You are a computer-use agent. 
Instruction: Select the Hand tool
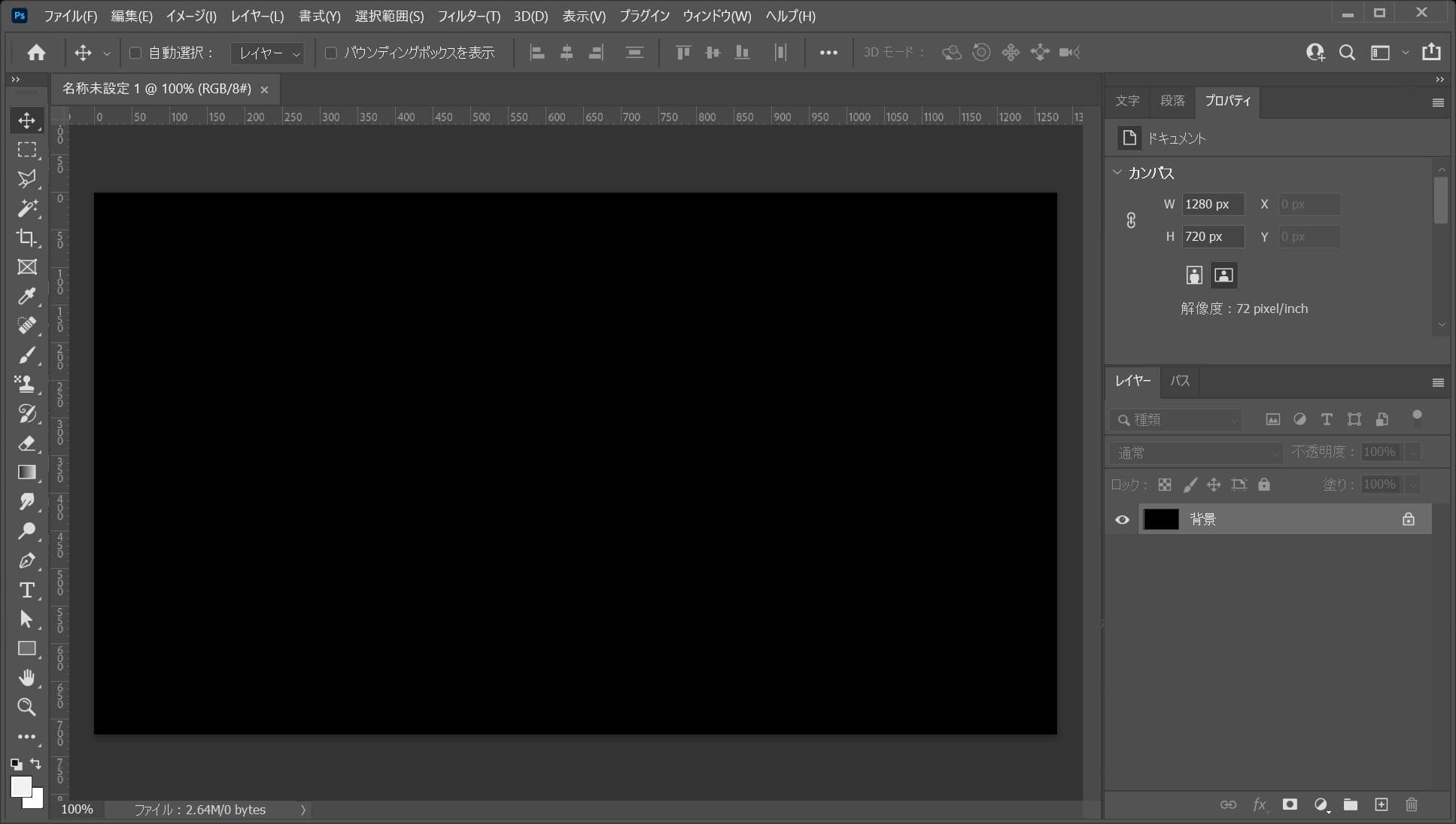[x=26, y=677]
